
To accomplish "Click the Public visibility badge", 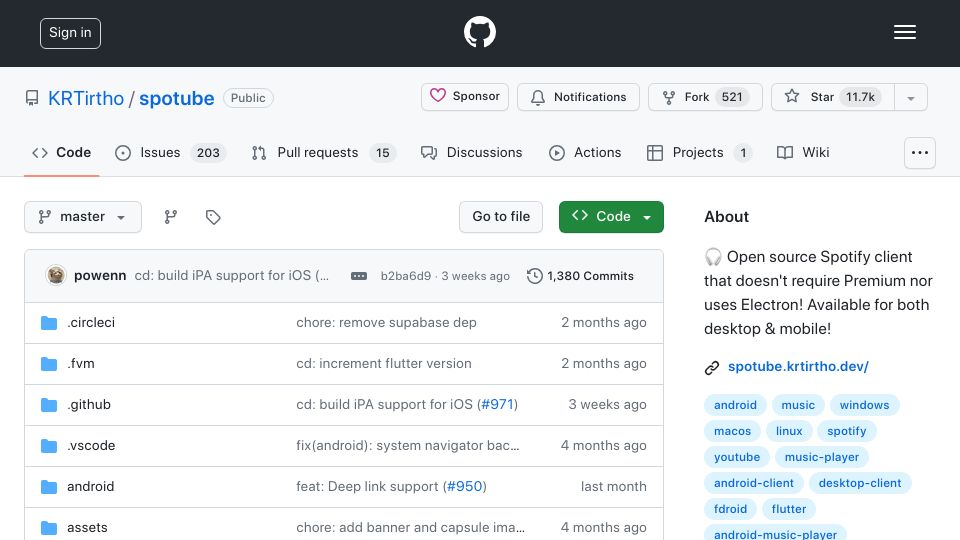I will (248, 98).
